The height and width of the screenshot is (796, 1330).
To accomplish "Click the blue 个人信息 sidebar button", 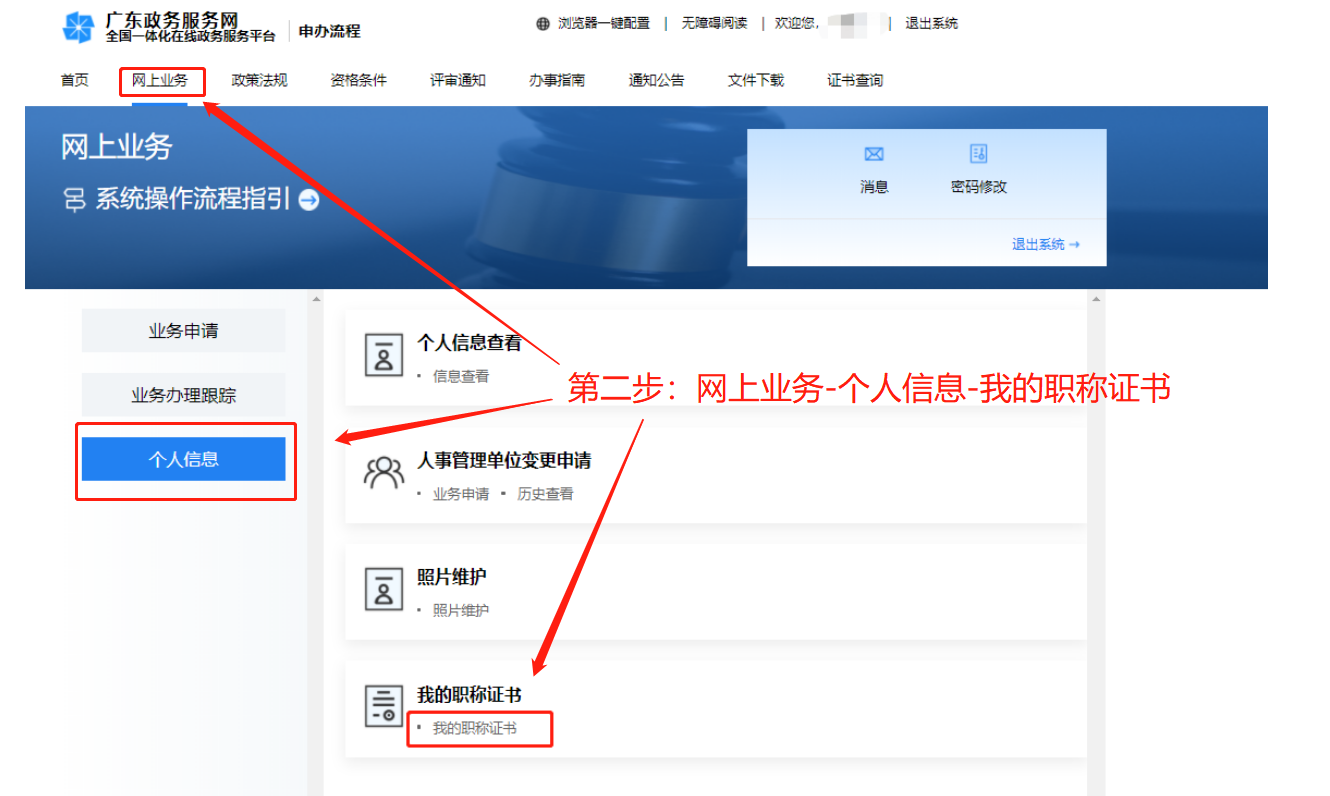I will 183,460.
